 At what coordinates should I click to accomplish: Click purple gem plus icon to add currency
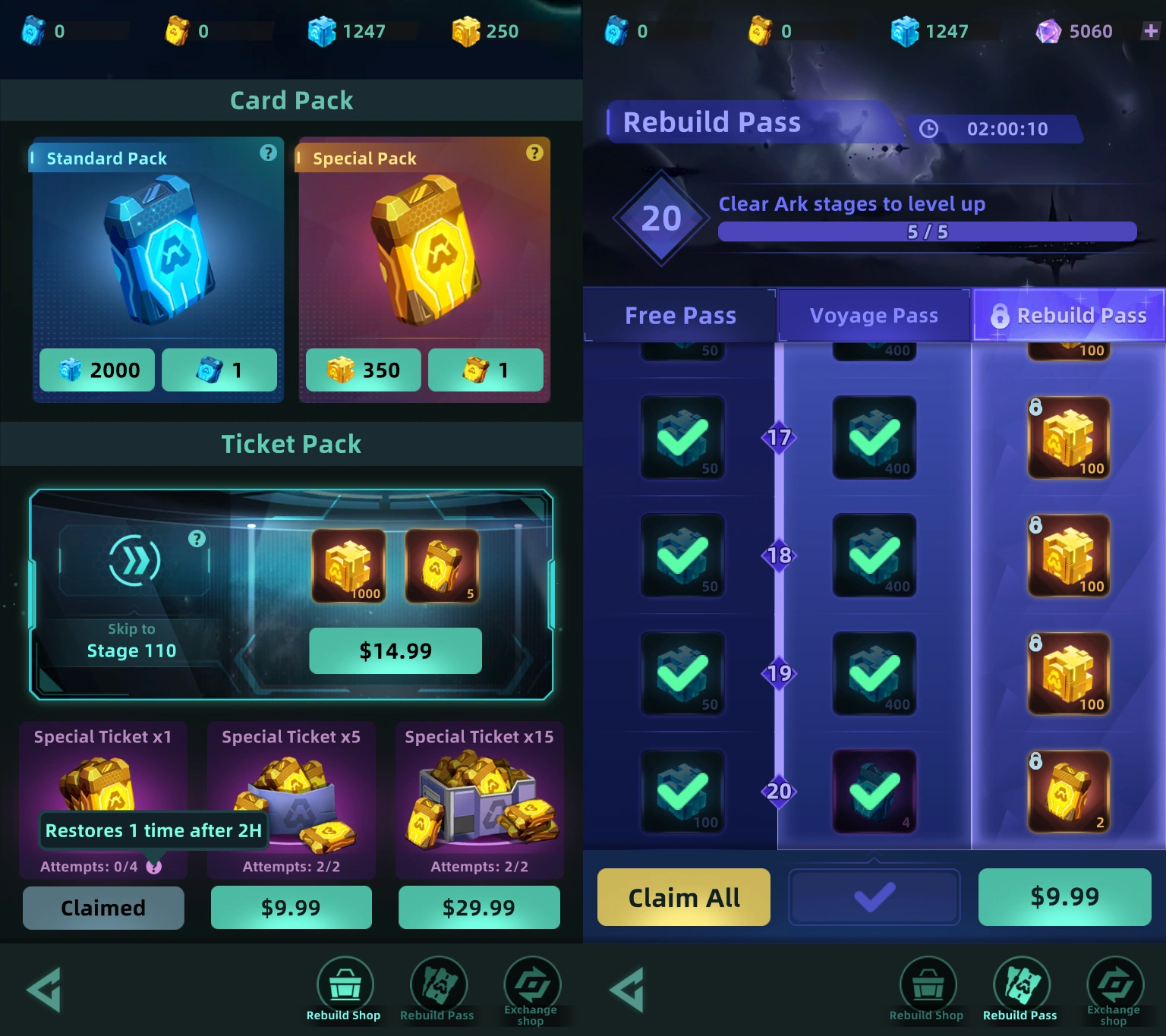pos(1151,30)
